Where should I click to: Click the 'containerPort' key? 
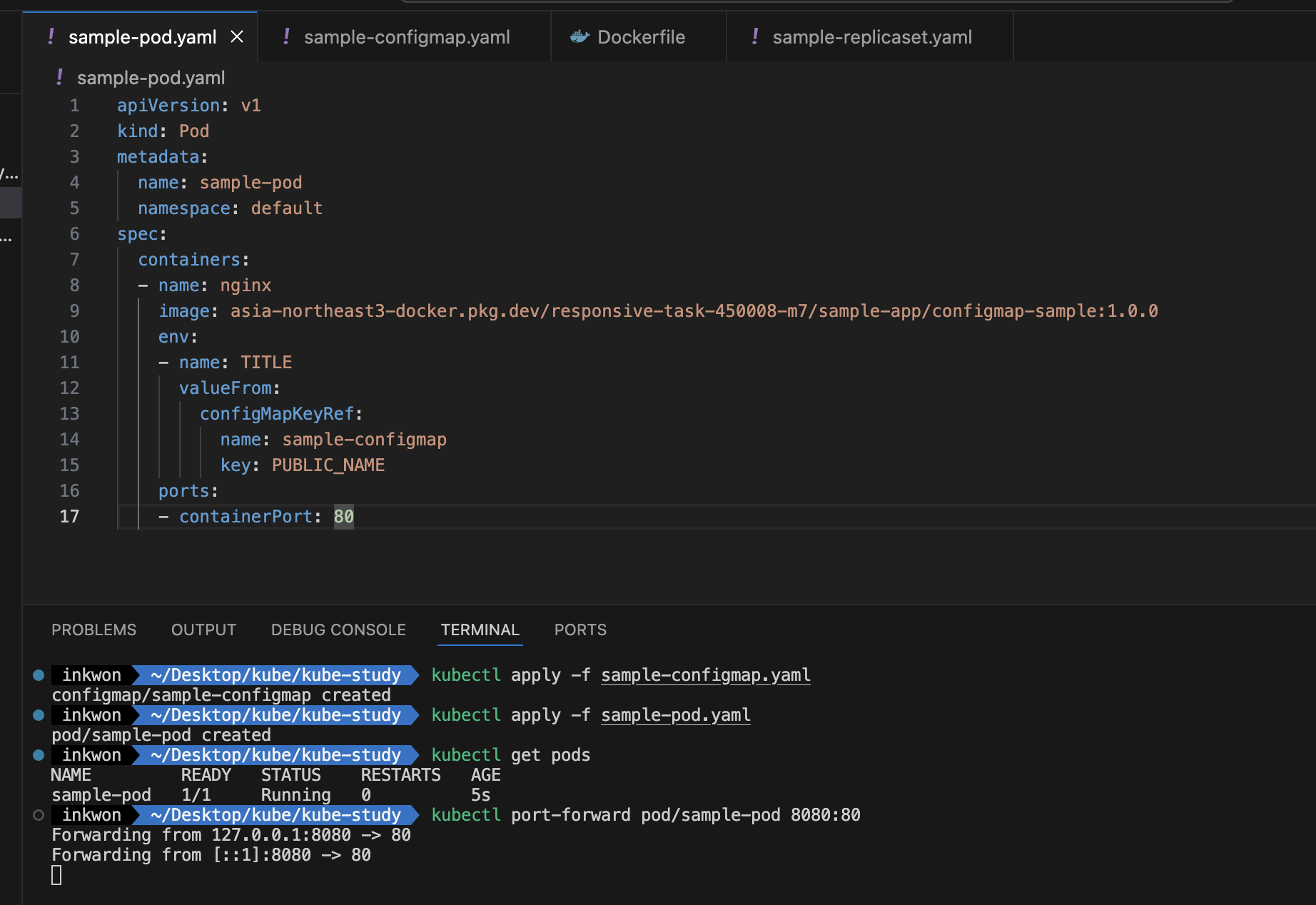coord(246,517)
